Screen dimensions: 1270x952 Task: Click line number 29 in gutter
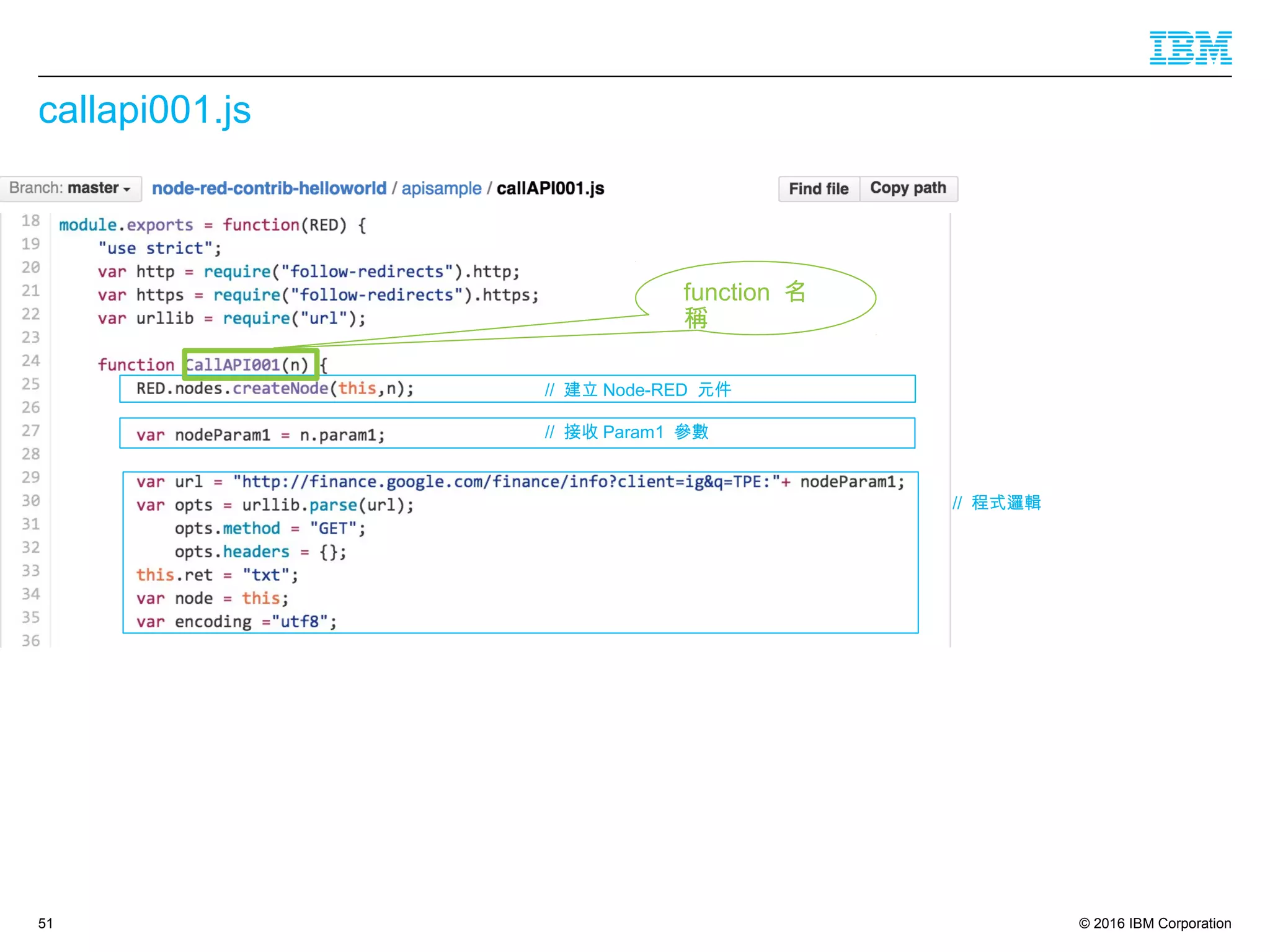click(x=30, y=478)
